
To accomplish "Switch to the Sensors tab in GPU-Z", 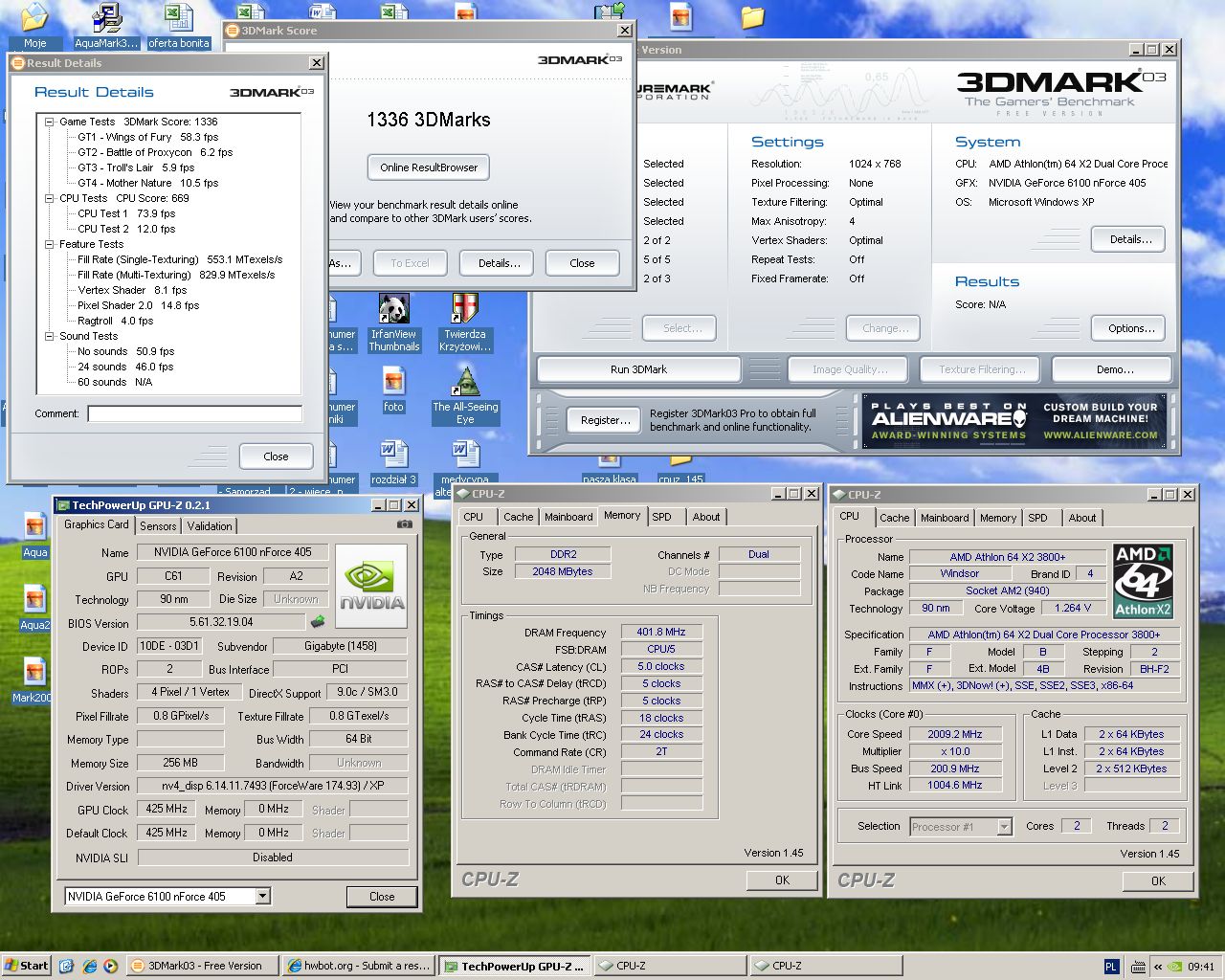I will (158, 525).
